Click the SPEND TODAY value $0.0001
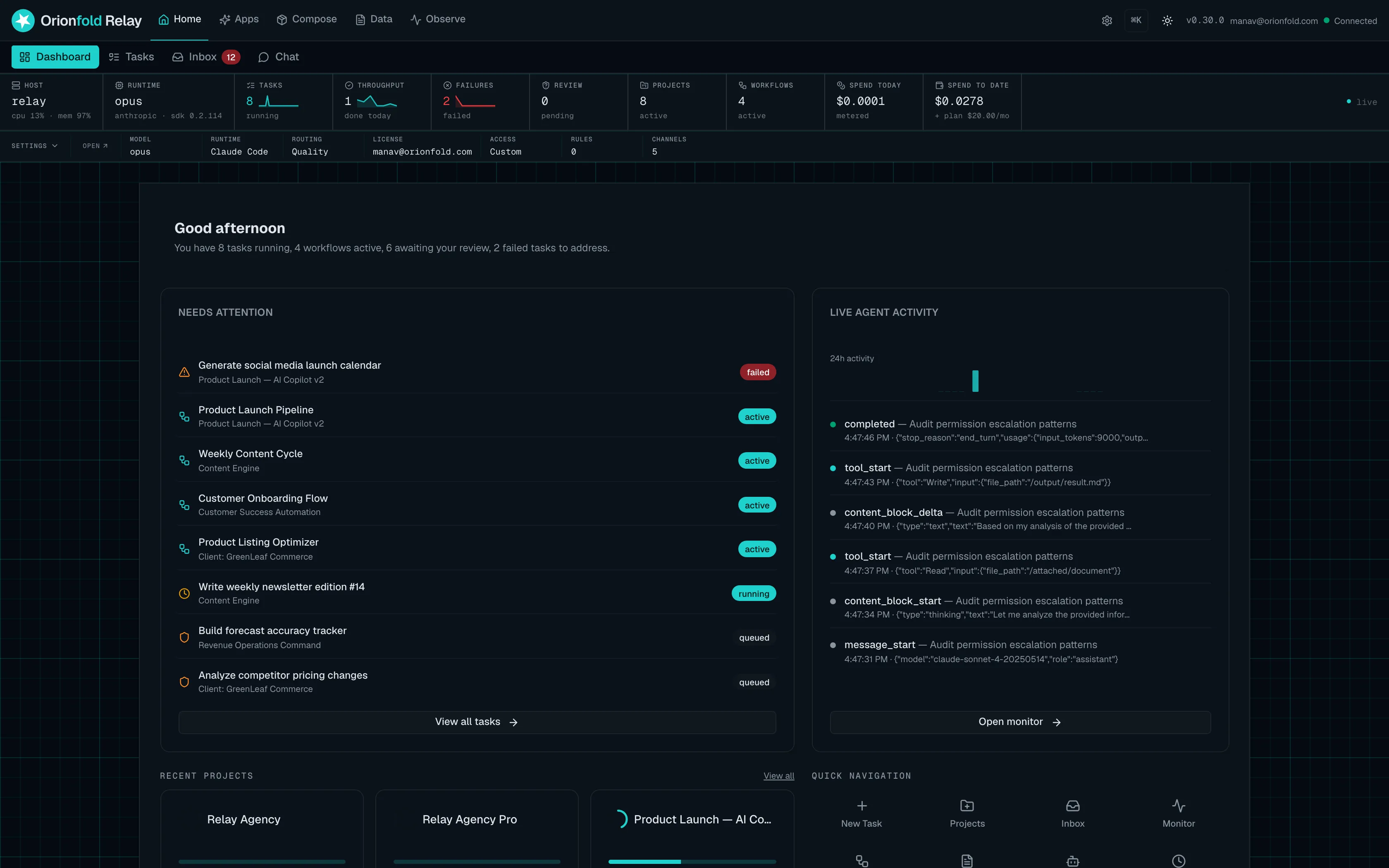The image size is (1389, 868). (860, 101)
